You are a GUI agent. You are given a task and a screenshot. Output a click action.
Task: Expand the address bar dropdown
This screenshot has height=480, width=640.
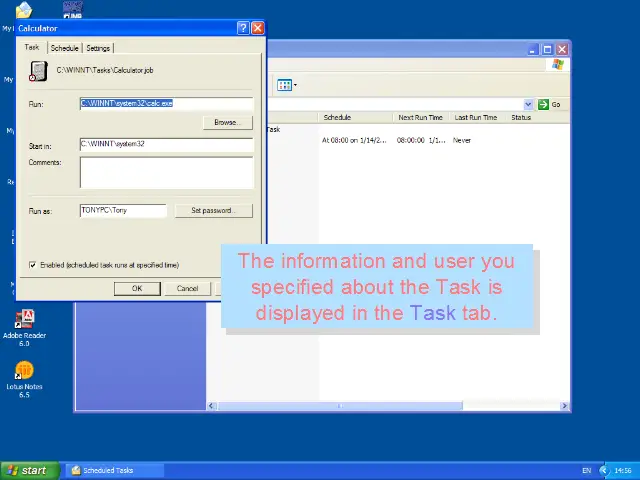(528, 104)
